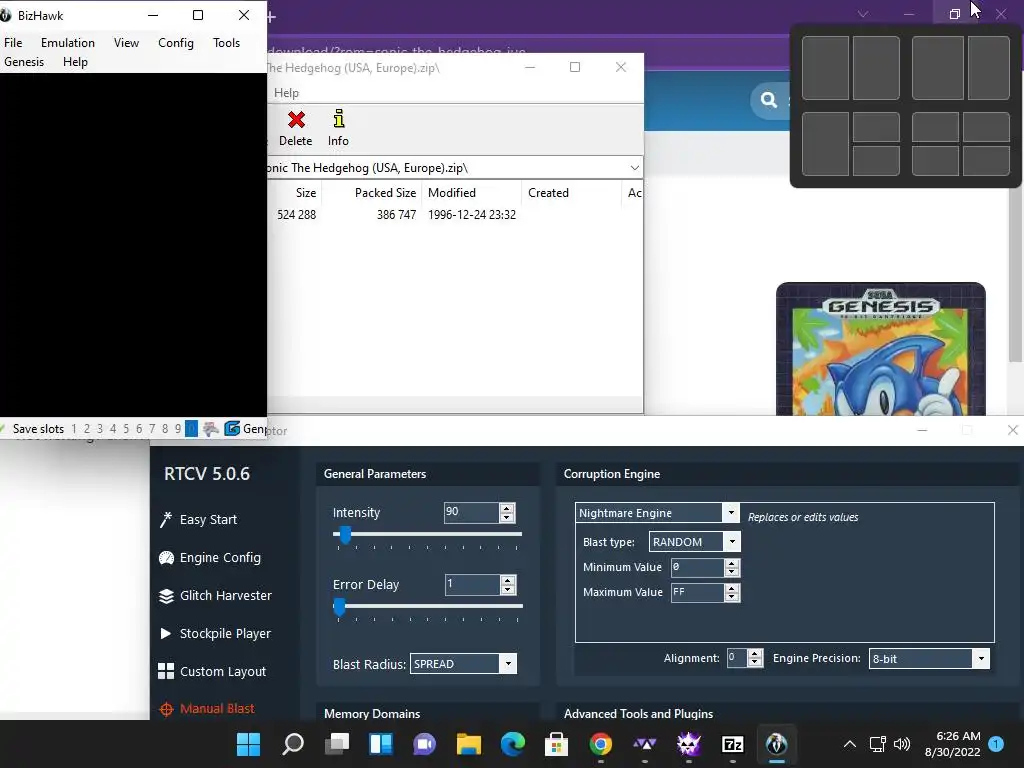Click browser tab list chevron
The width and height of the screenshot is (1024, 768).
863,14
